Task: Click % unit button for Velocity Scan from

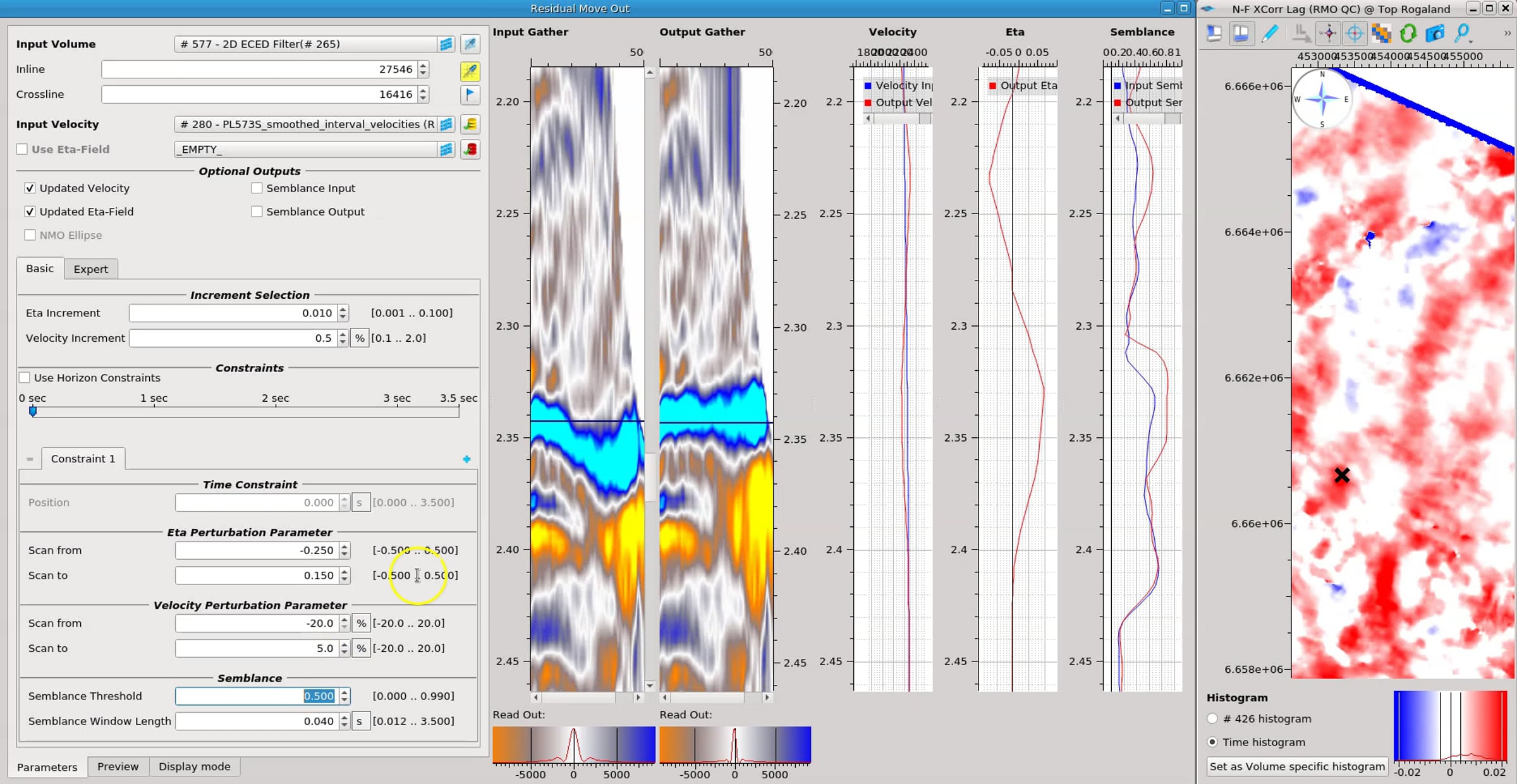Action: (361, 623)
